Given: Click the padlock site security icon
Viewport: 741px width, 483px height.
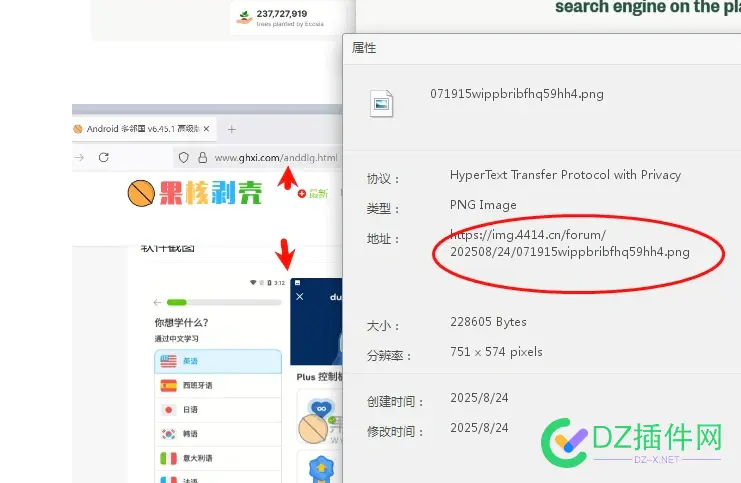Looking at the screenshot, I should coord(202,157).
